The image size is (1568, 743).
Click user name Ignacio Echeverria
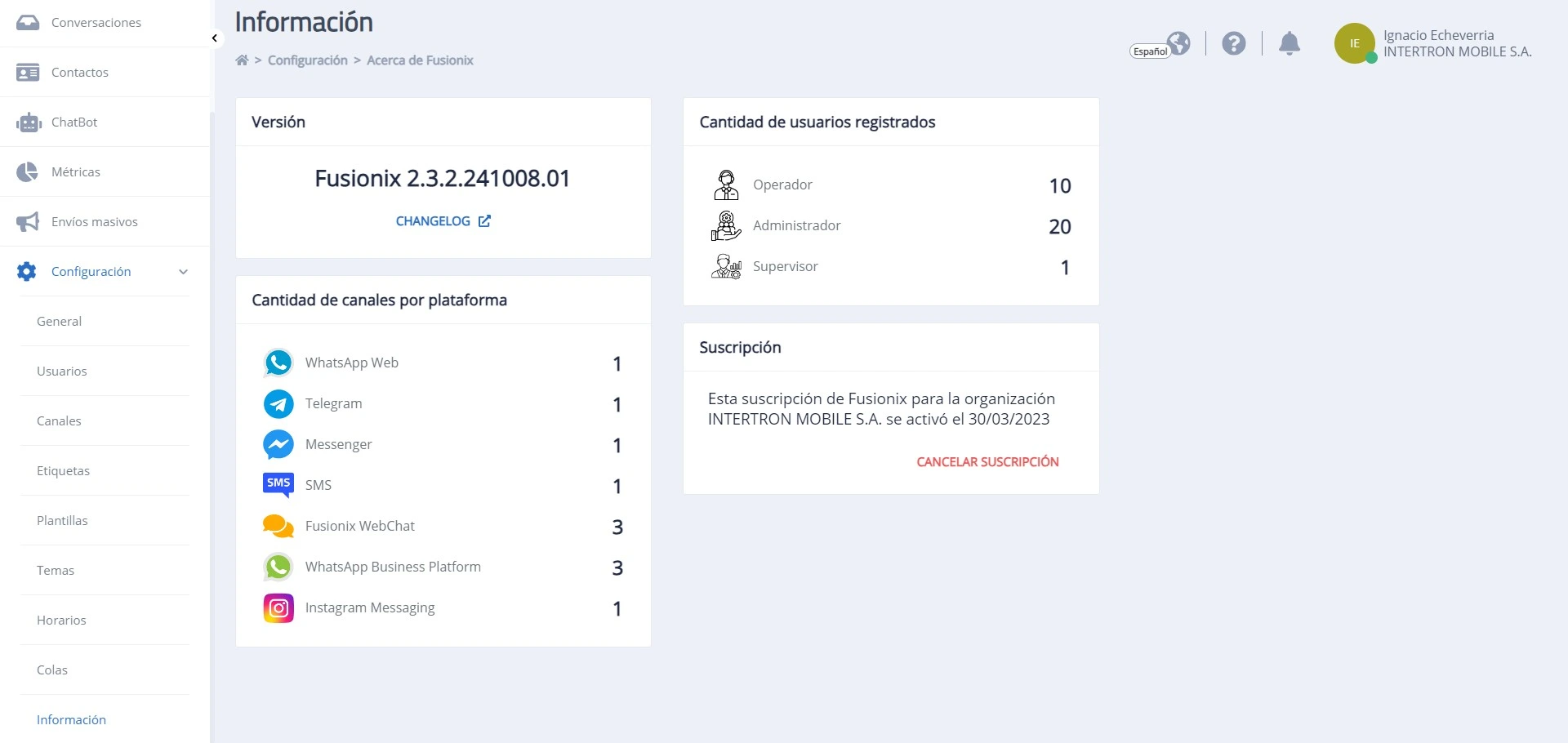click(x=1439, y=35)
